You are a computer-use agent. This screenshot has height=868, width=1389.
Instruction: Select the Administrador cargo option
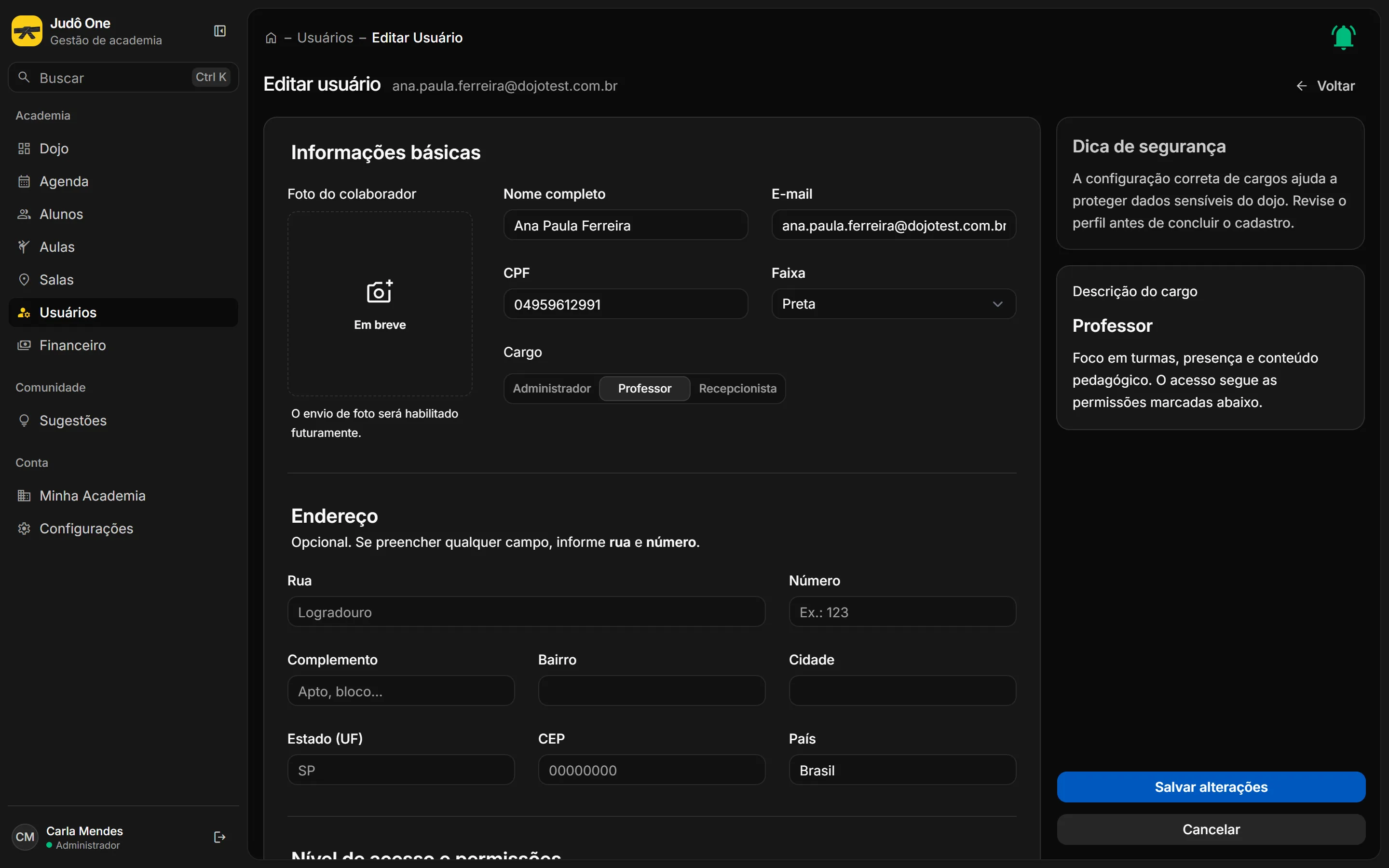point(552,389)
